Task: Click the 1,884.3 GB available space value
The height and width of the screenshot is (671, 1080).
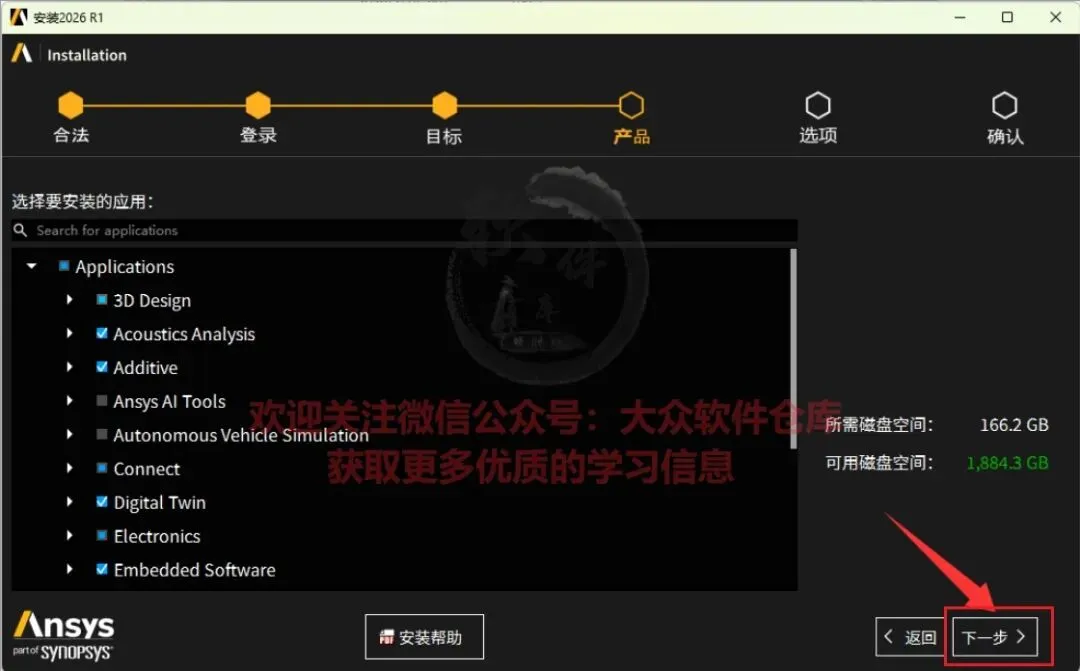Action: pyautogui.click(x=1008, y=462)
